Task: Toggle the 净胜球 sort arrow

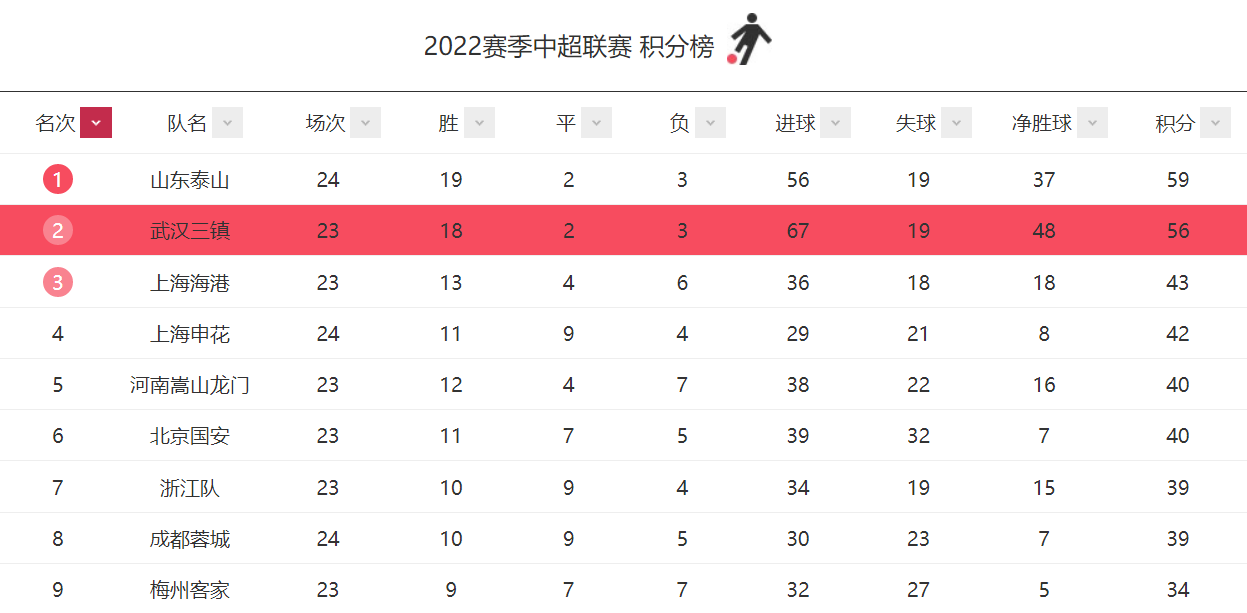Action: click(x=1092, y=123)
